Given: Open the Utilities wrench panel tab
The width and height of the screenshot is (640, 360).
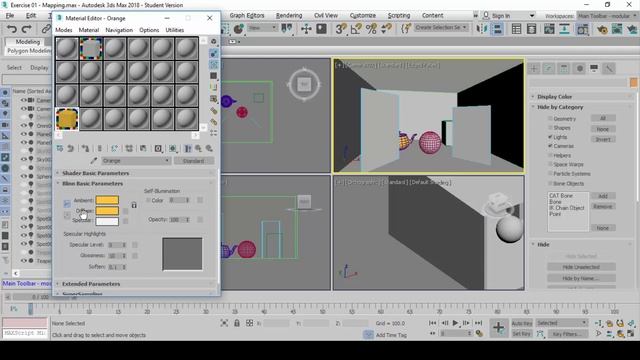Looking at the screenshot, I should tap(609, 68).
